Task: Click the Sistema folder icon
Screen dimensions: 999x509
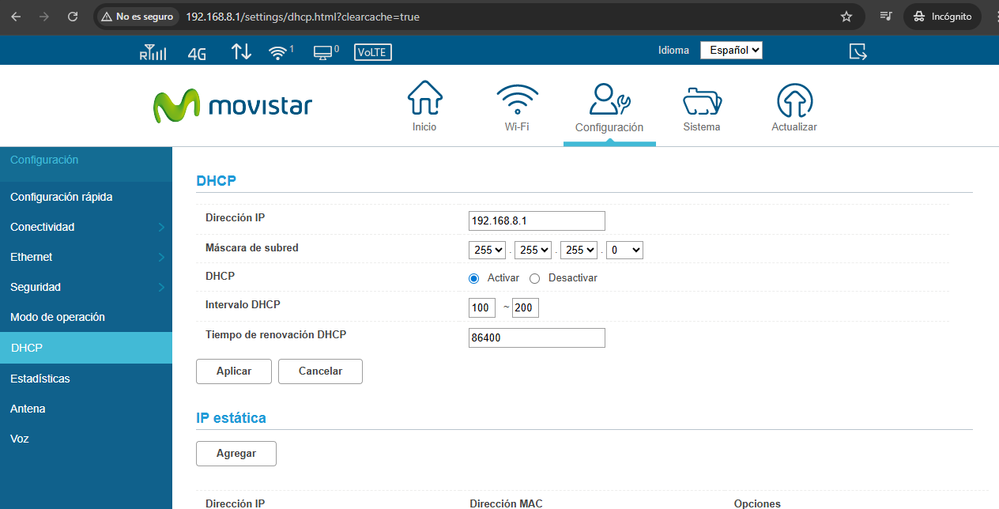Action: pyautogui.click(x=702, y=101)
